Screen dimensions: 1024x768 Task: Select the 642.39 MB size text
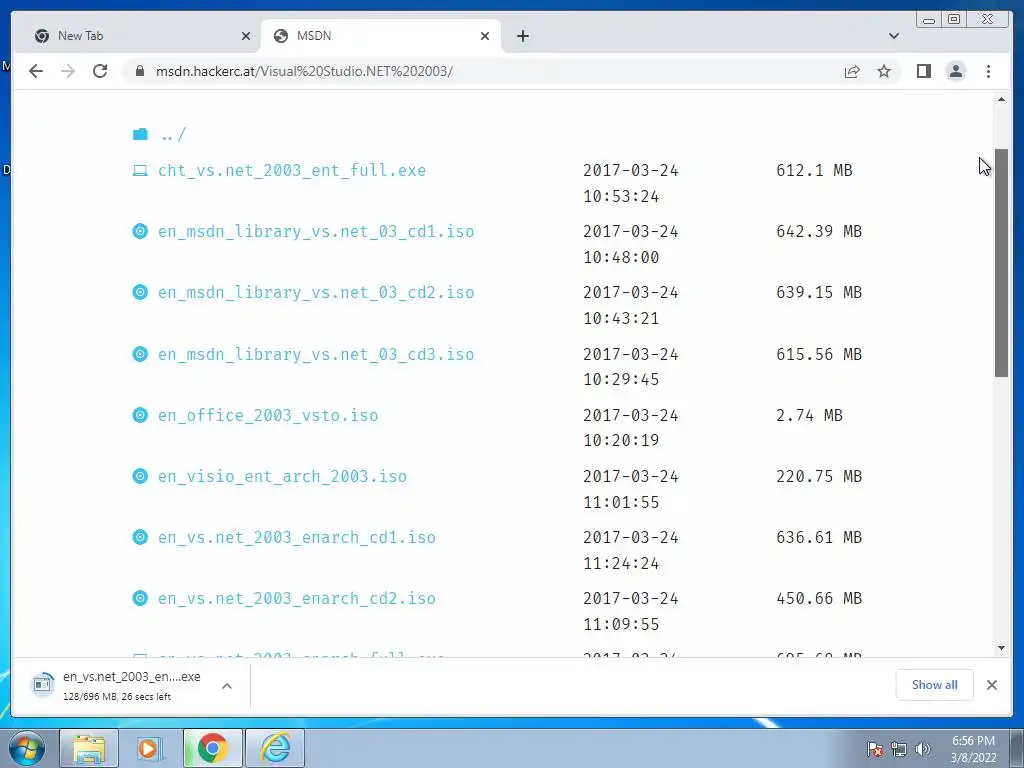[819, 232]
